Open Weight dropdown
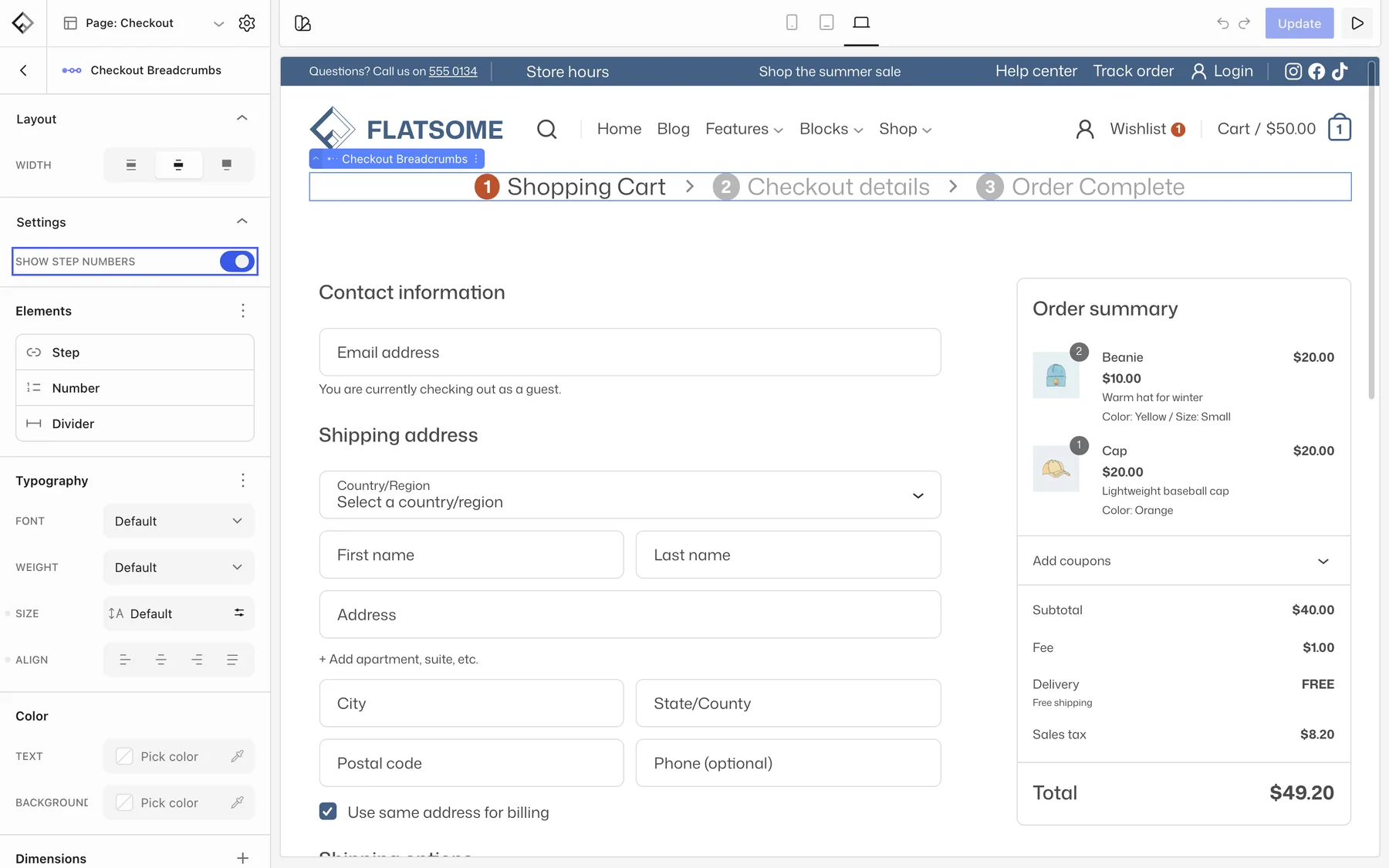The height and width of the screenshot is (868, 1389). [x=178, y=567]
